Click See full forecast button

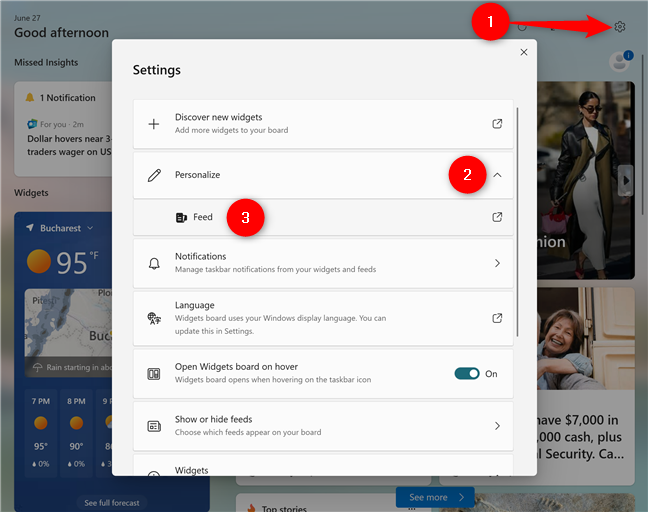tap(112, 502)
